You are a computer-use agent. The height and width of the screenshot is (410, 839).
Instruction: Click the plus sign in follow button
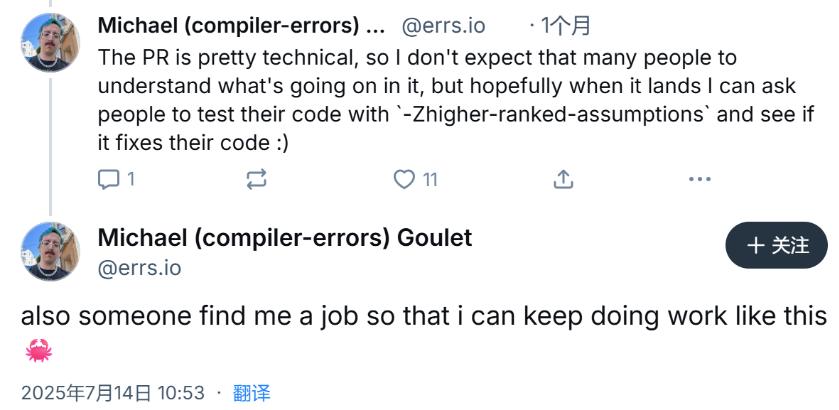click(x=755, y=246)
